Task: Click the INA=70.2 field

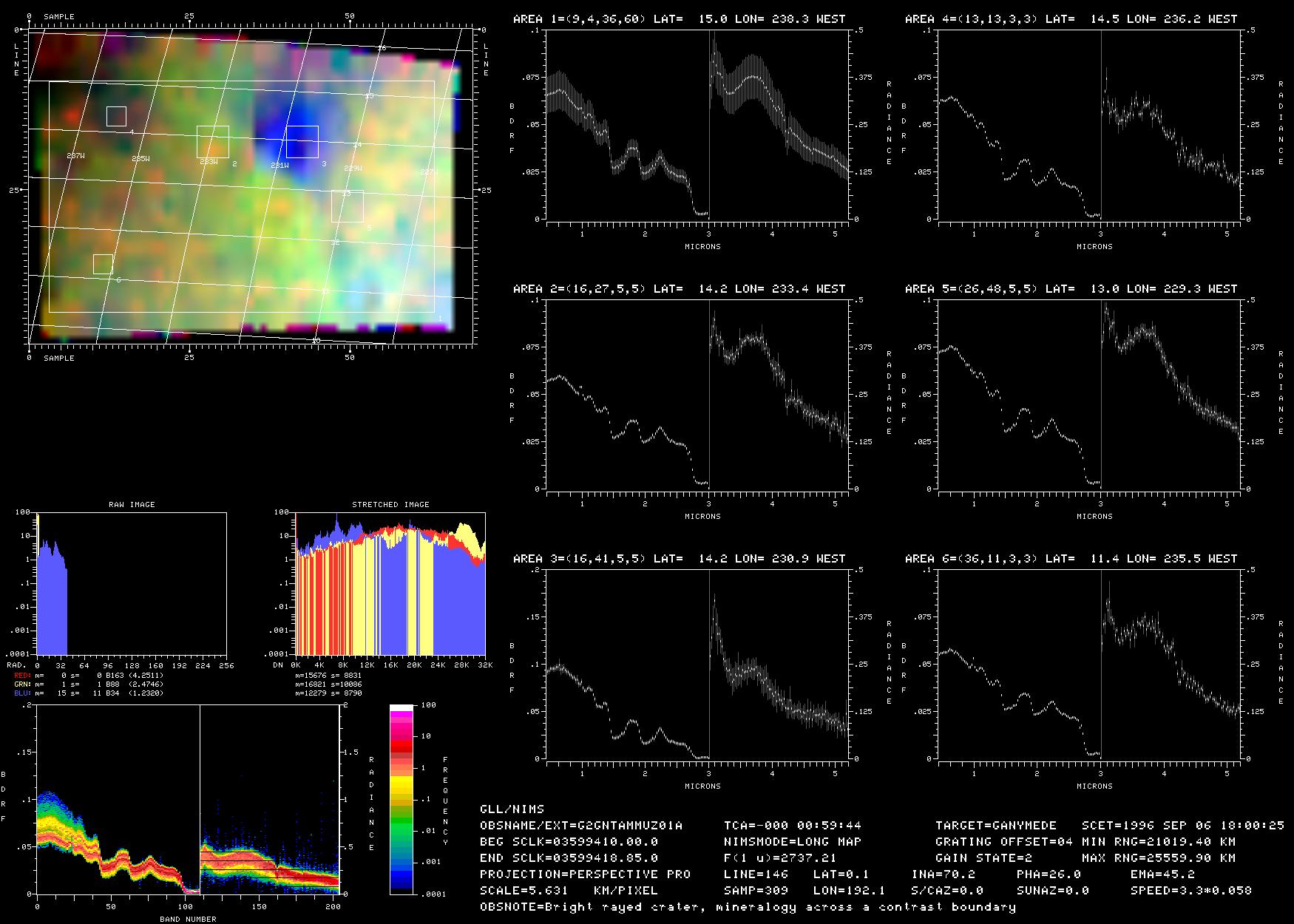Action: pyautogui.click(x=943, y=874)
